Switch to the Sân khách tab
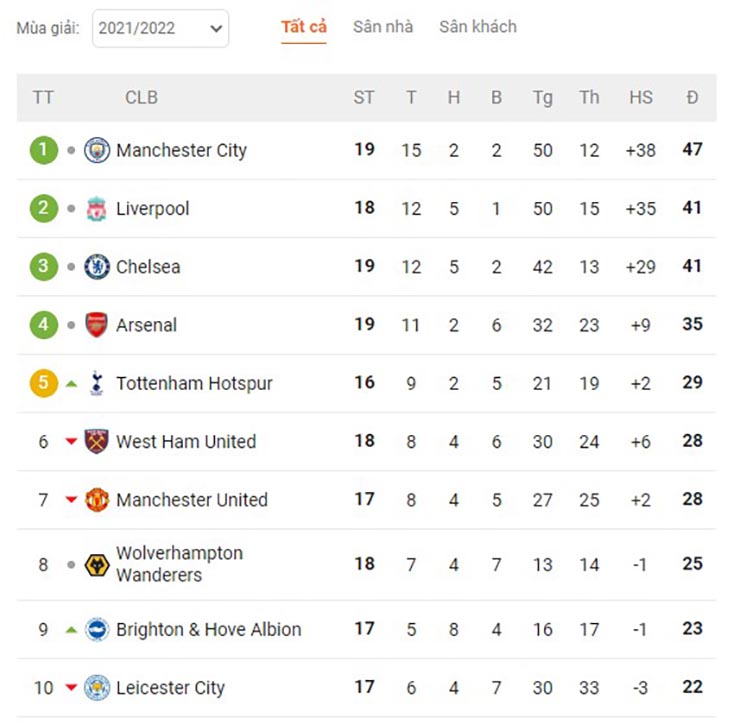 click(x=478, y=27)
